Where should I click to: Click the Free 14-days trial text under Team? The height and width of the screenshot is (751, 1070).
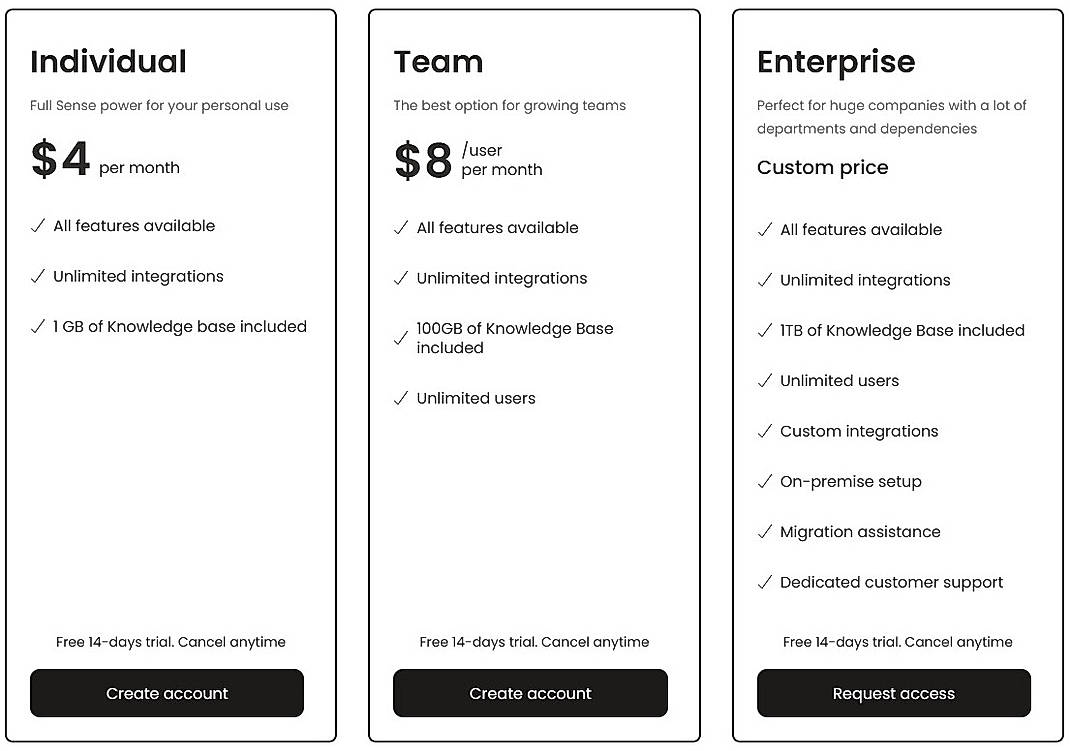click(x=534, y=642)
